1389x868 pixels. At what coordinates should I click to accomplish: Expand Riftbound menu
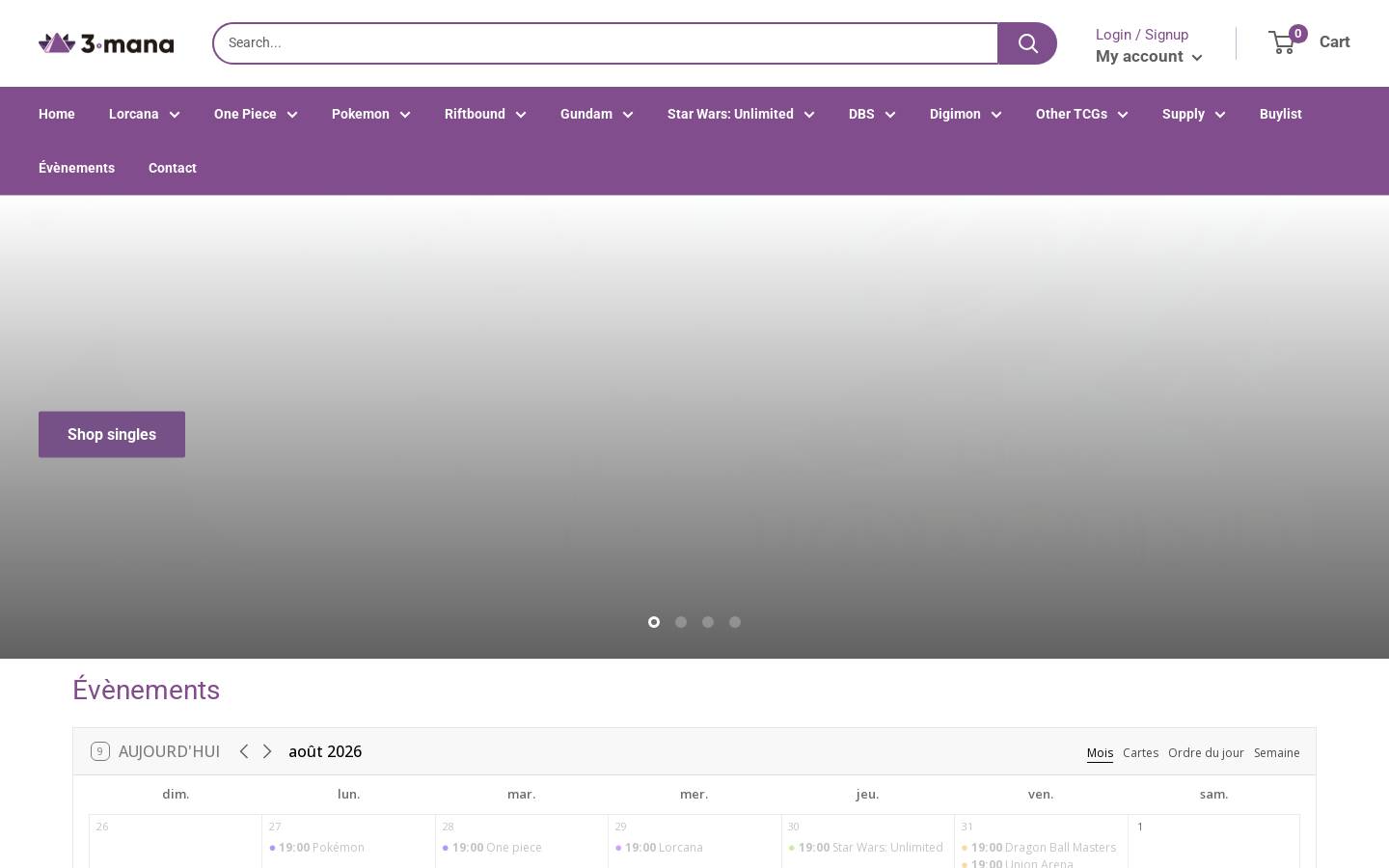[x=485, y=114]
